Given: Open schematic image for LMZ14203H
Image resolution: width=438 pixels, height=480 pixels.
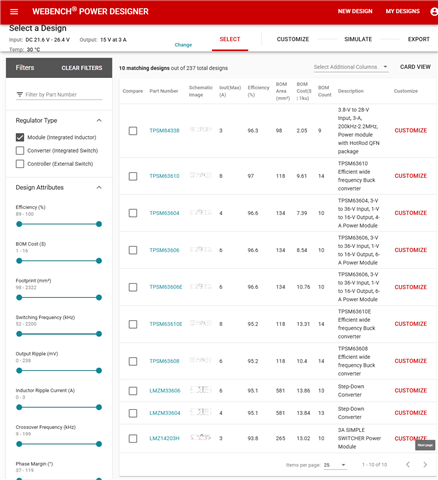Looking at the screenshot, I should coord(201,437).
